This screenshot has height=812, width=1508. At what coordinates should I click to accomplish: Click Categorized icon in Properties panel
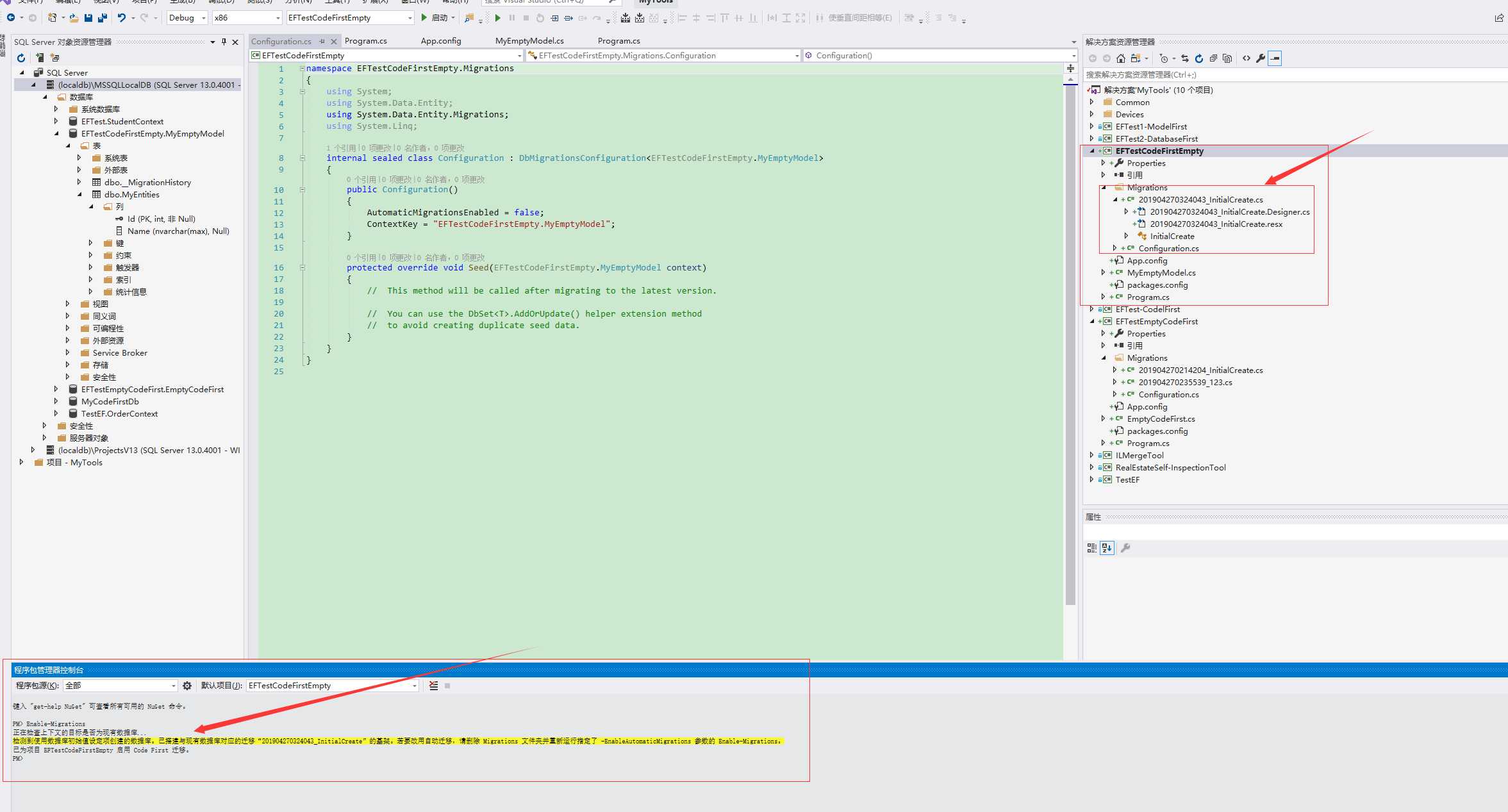pyautogui.click(x=1092, y=548)
